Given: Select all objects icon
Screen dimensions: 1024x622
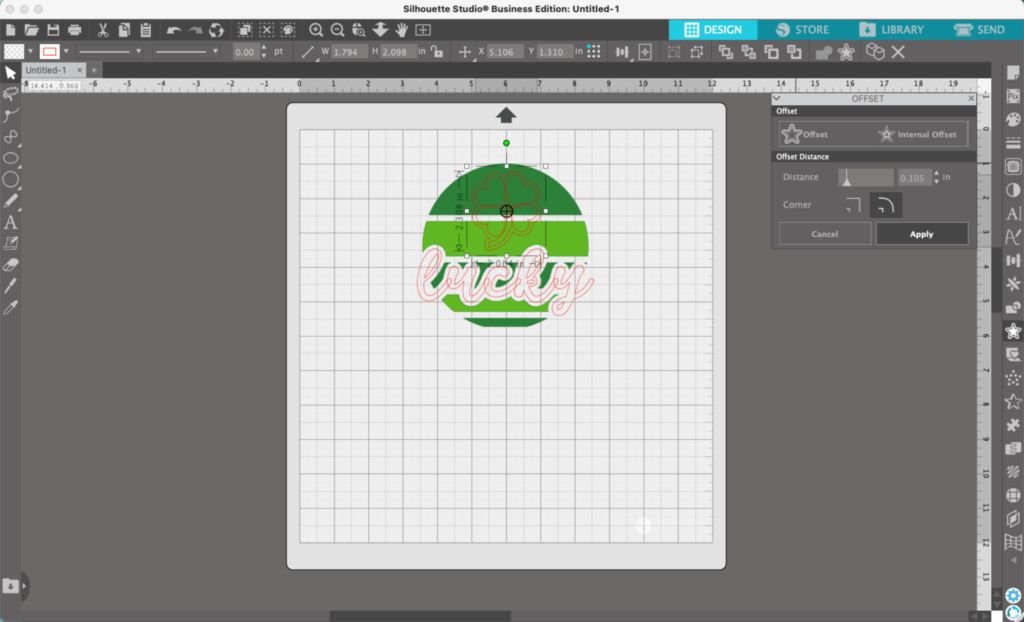Looking at the screenshot, I should [245, 30].
